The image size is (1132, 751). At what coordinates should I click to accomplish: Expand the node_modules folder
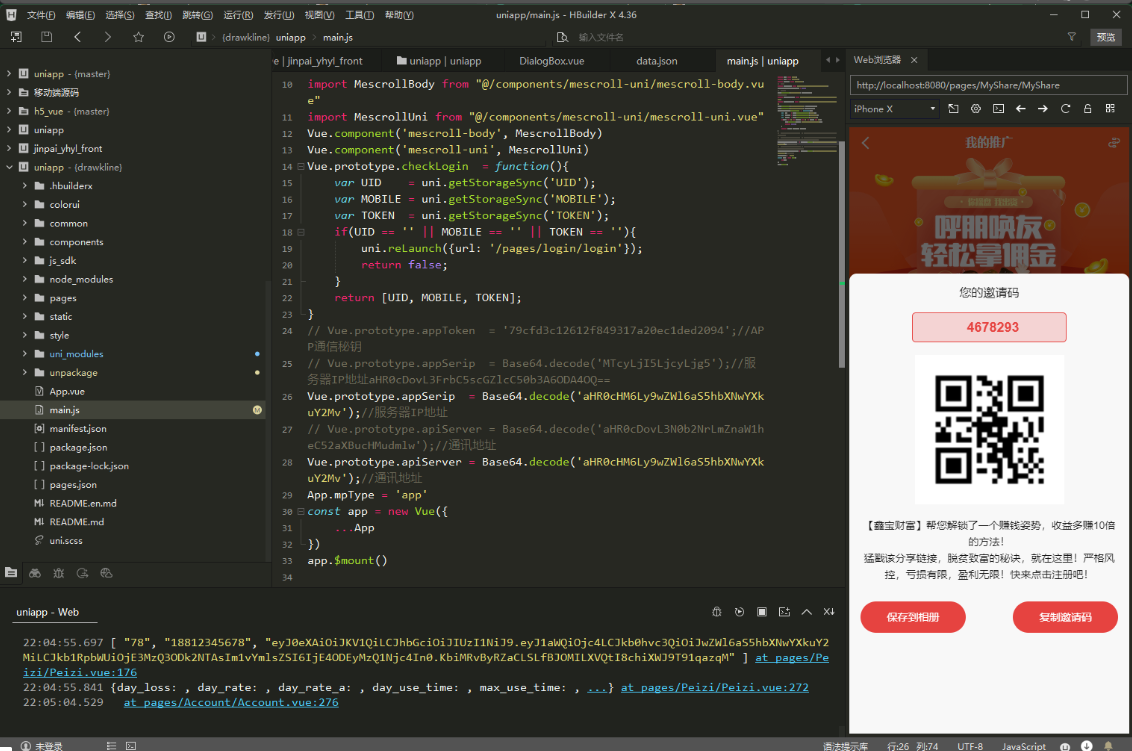point(25,279)
